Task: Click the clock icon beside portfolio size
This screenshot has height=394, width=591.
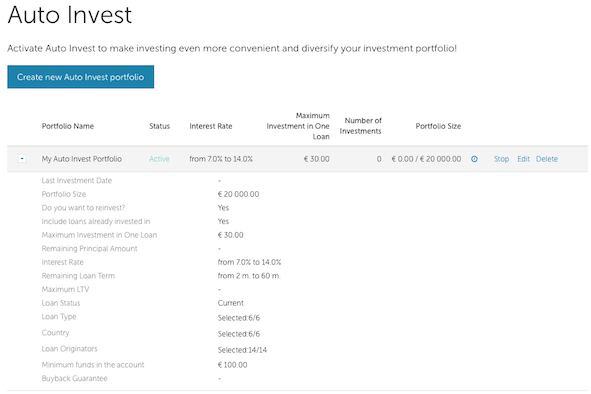Action: click(x=474, y=159)
